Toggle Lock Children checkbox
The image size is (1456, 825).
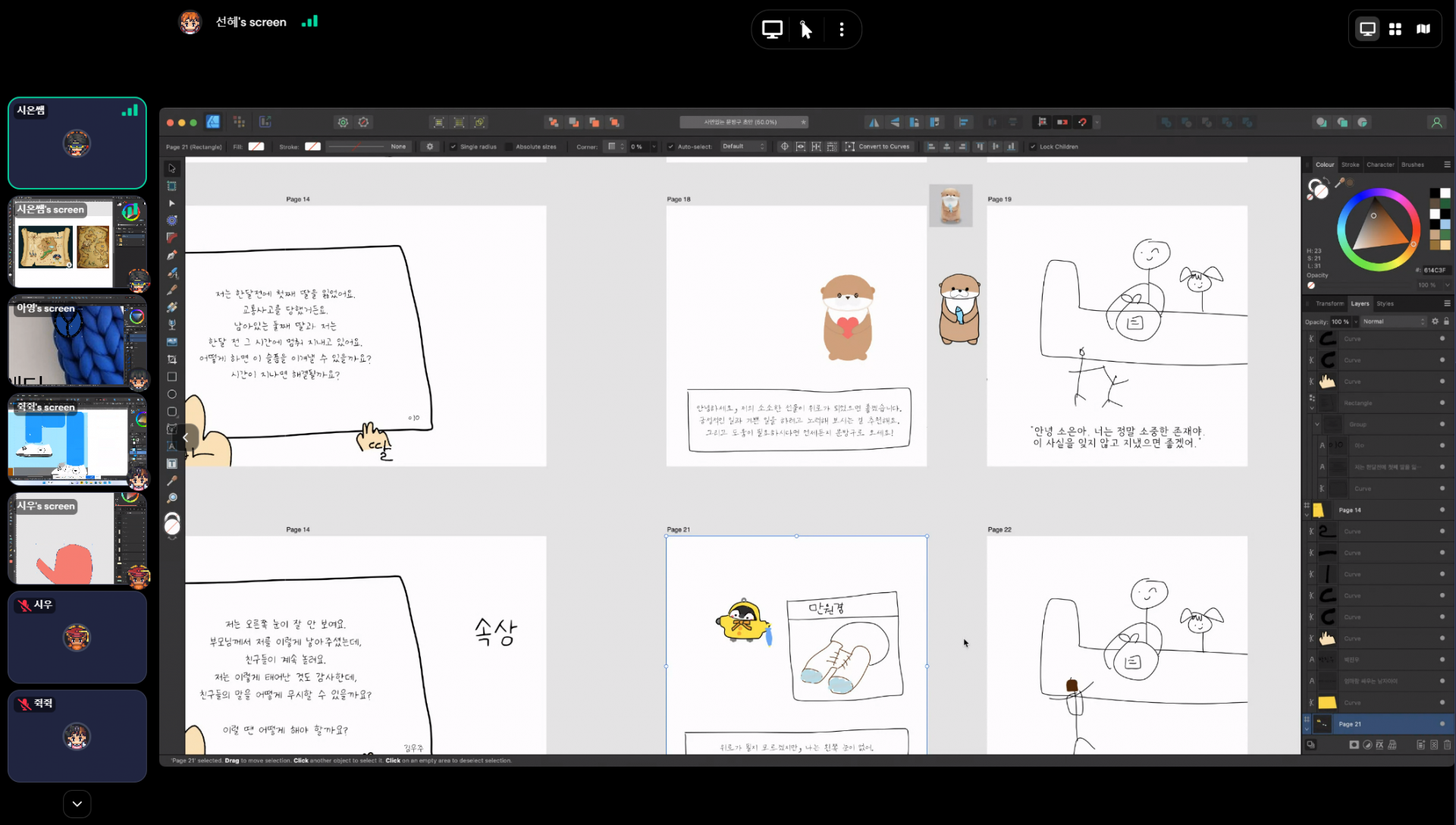[1033, 147]
